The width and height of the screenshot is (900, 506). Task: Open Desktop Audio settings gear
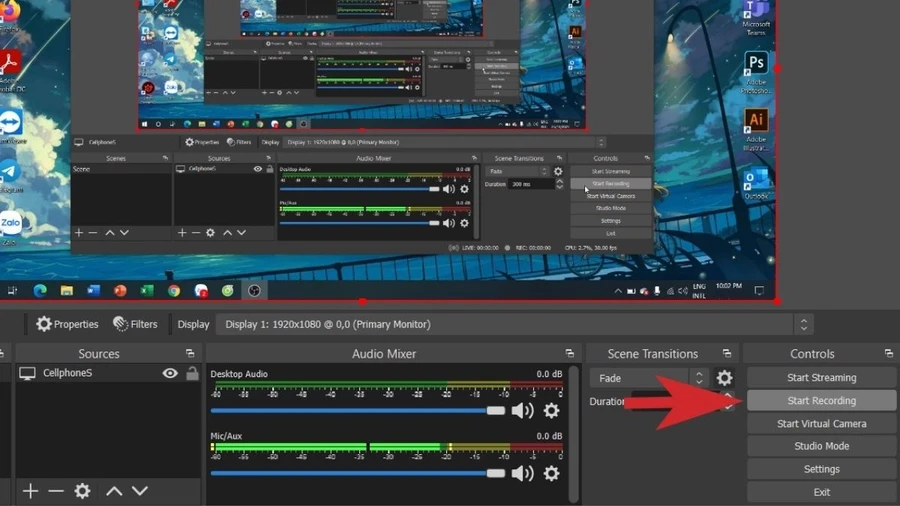(551, 411)
